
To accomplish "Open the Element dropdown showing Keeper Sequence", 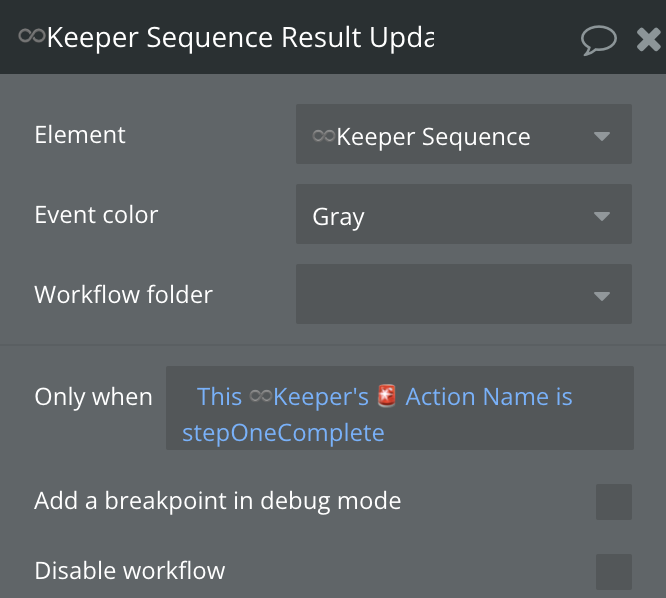I will [x=463, y=136].
